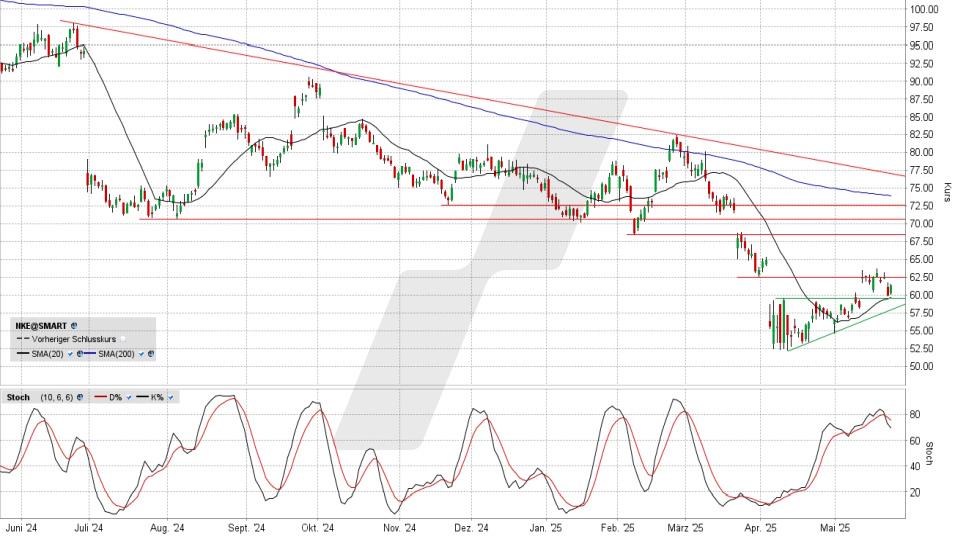Click the 97.50 price axis value
Image resolution: width=960 pixels, height=540 pixels.
[x=922, y=28]
